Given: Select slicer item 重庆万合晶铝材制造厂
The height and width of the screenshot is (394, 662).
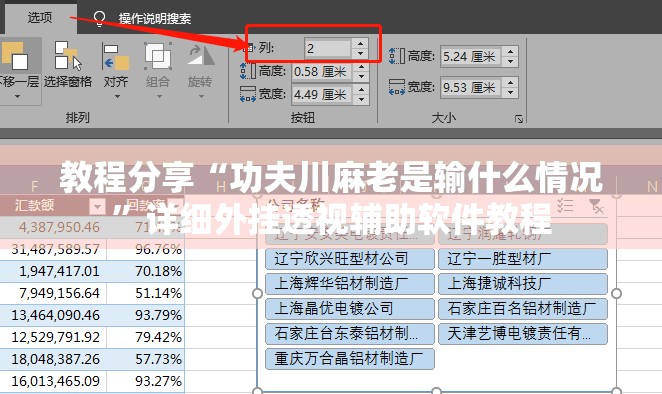Looking at the screenshot, I should pyautogui.click(x=350, y=359).
